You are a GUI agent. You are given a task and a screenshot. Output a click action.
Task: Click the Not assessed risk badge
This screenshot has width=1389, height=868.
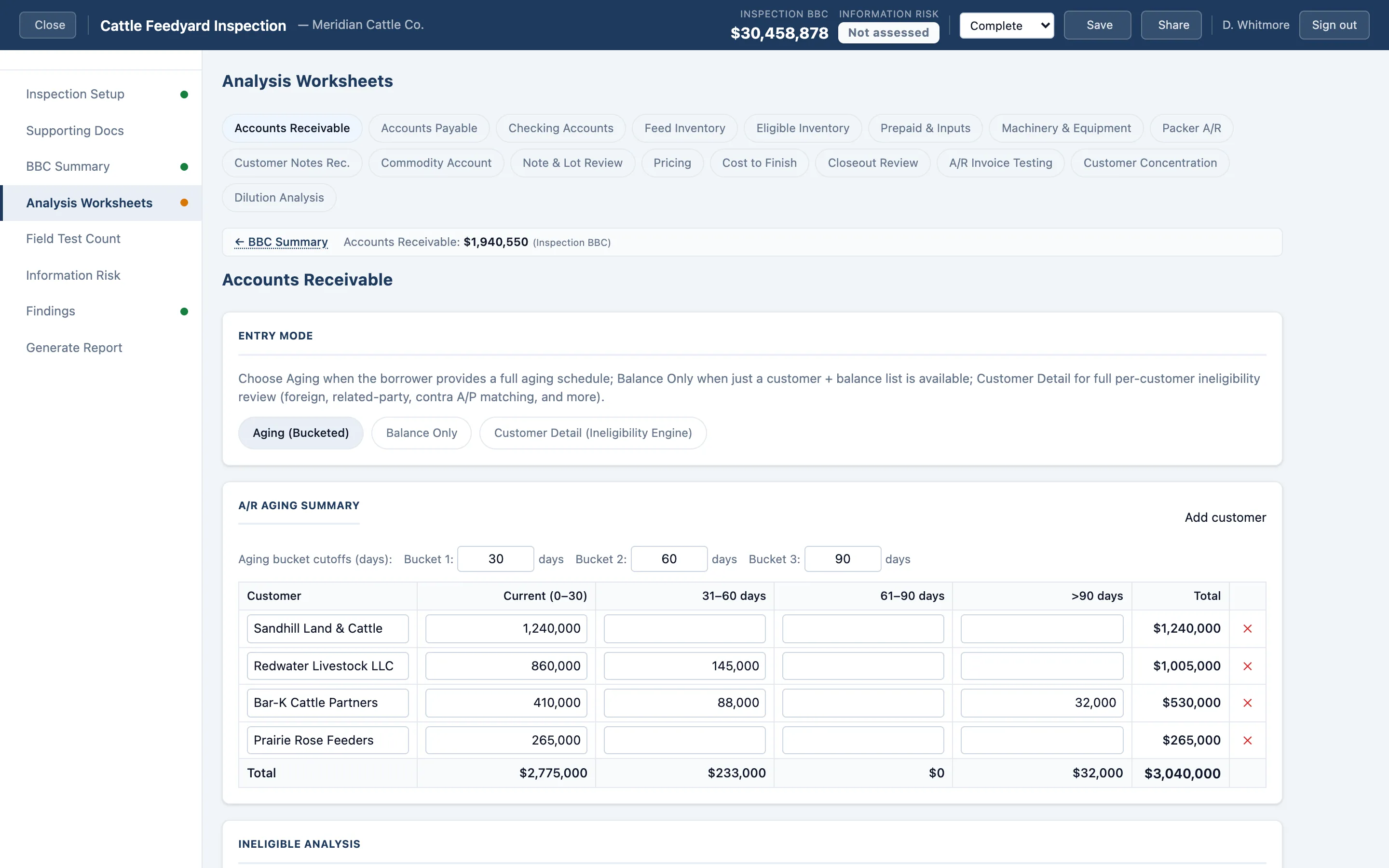pos(888,33)
